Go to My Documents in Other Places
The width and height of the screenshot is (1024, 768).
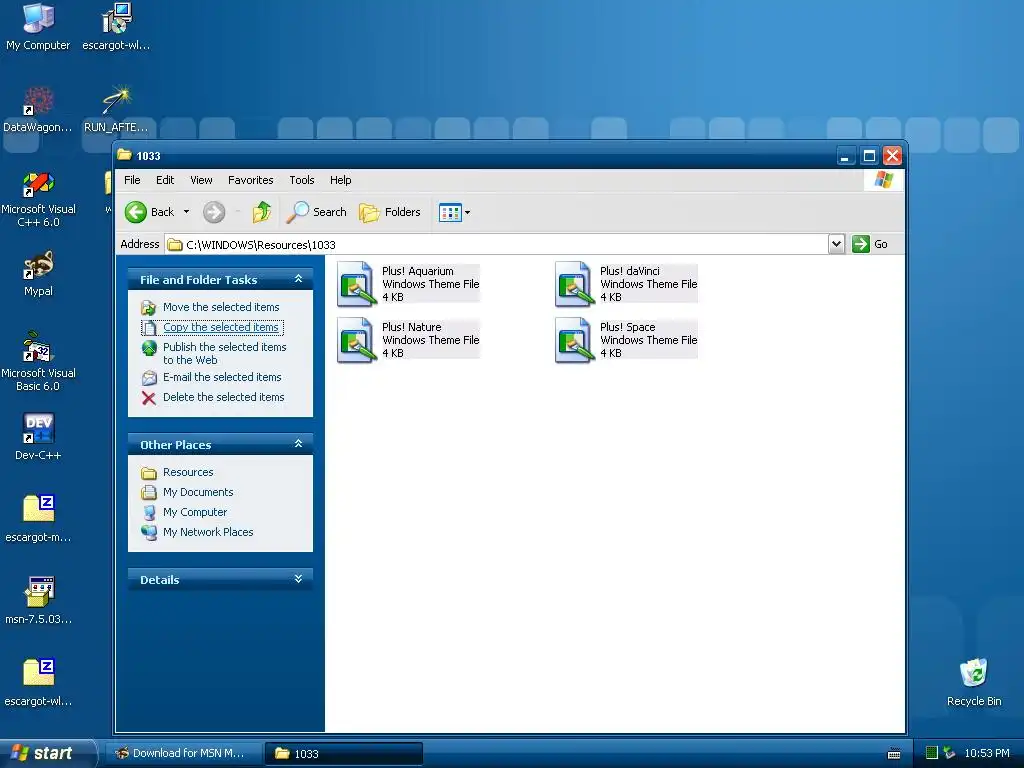click(x=198, y=492)
